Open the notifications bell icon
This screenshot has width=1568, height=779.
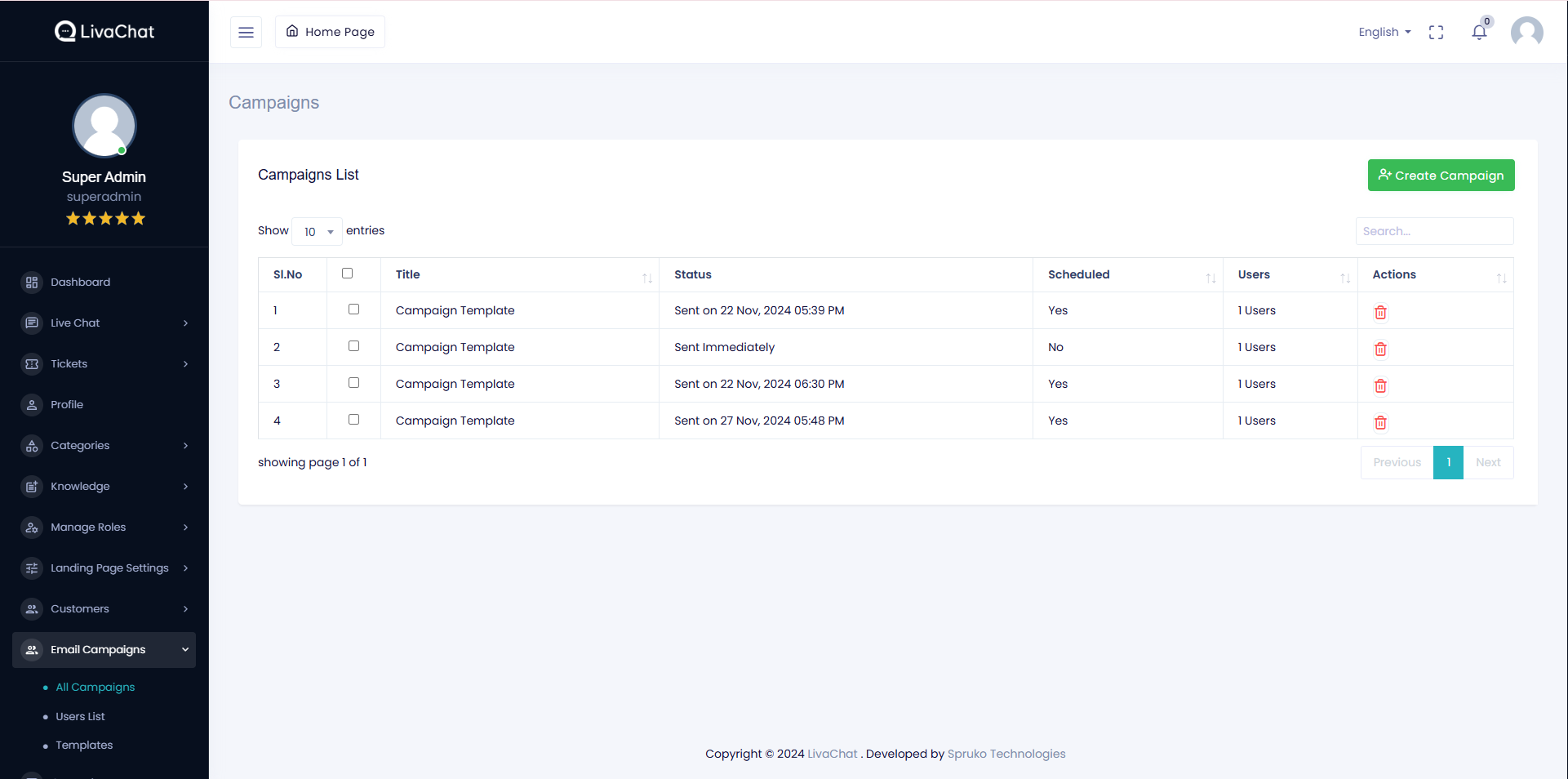coord(1478,33)
